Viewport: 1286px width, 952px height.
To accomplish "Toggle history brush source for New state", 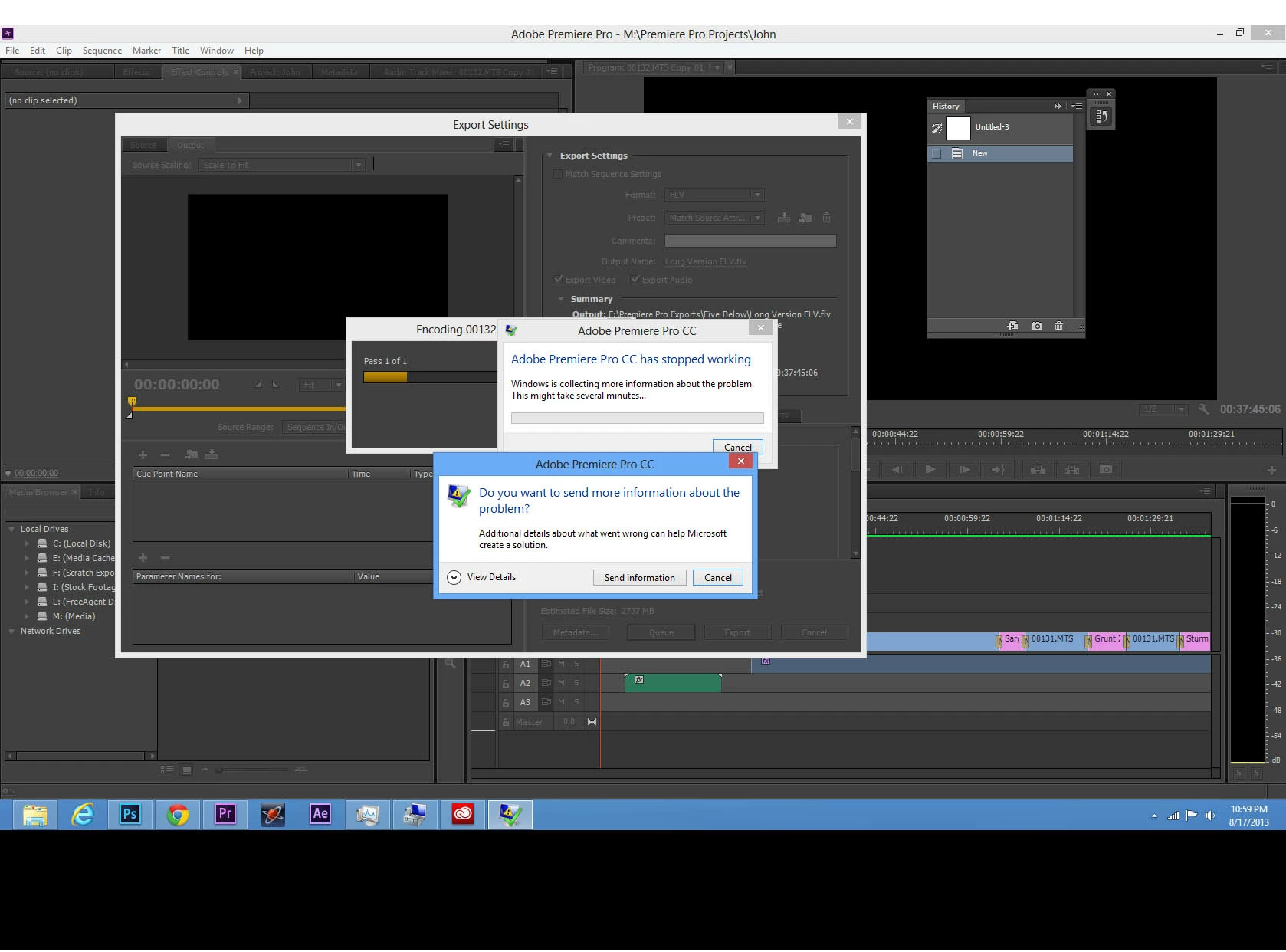I will pos(936,153).
